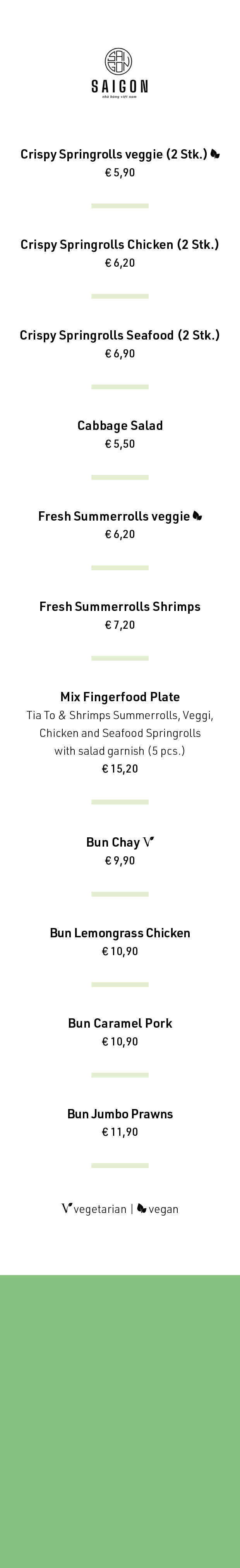Select the Bun Lemongrass Chicken dish
Screen dimensions: 240x1568
120,933
